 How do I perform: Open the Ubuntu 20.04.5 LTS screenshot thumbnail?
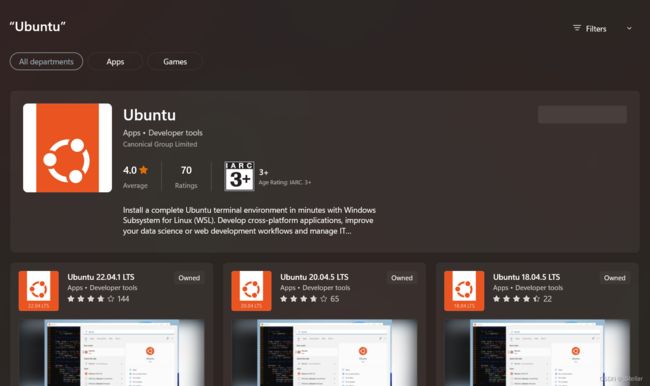[325, 353]
